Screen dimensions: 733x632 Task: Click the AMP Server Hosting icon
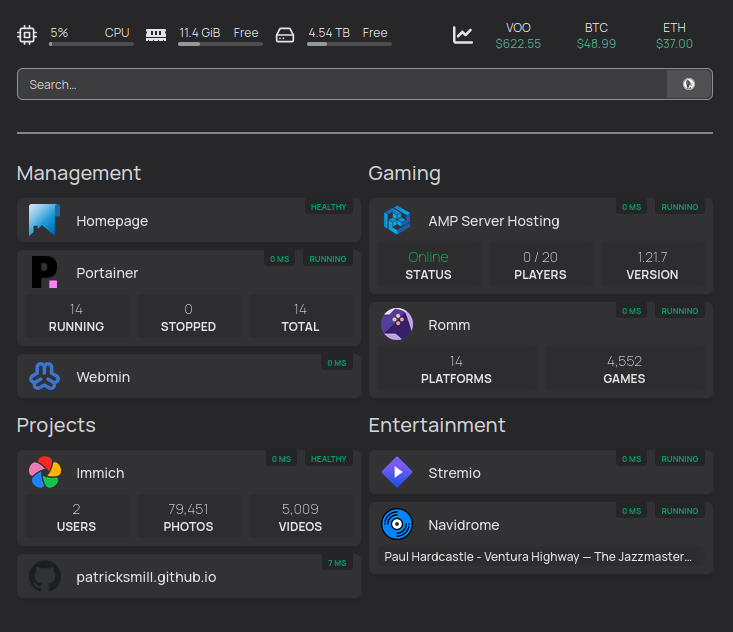(x=397, y=220)
